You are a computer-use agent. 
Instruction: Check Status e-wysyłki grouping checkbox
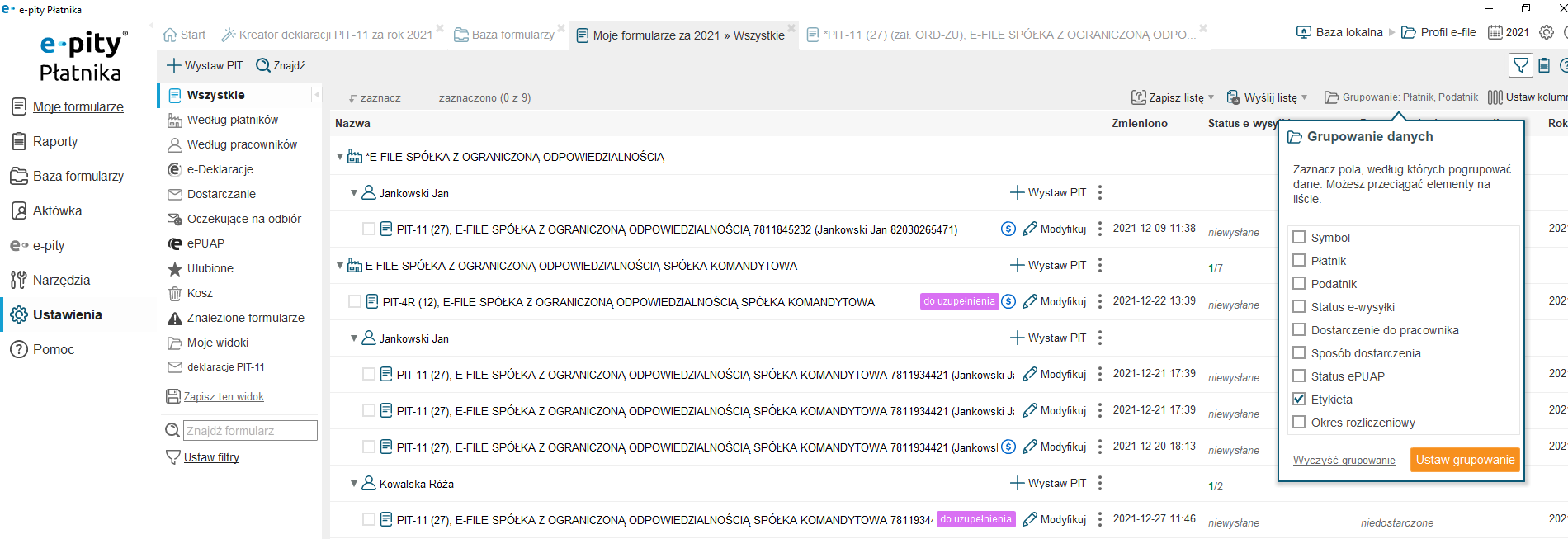click(1299, 306)
